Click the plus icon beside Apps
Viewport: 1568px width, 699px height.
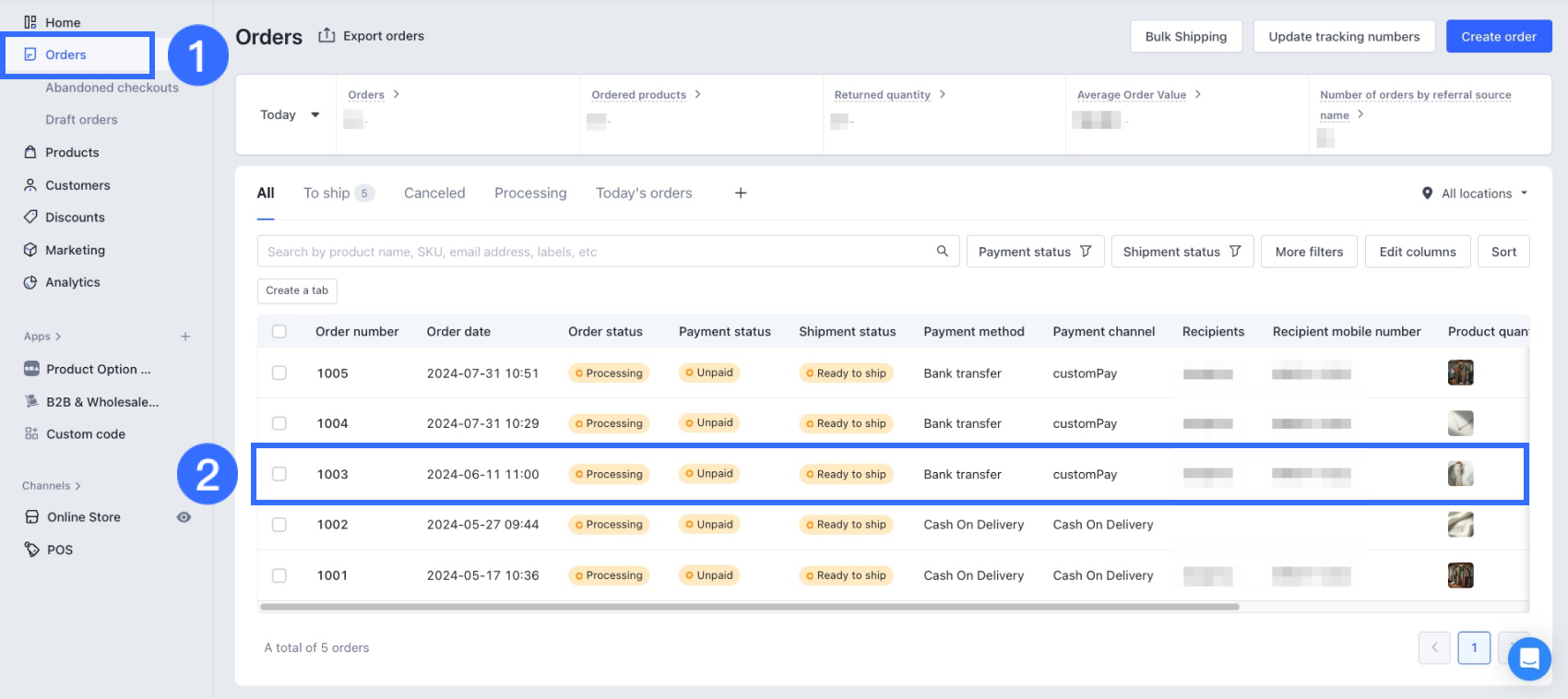(185, 337)
